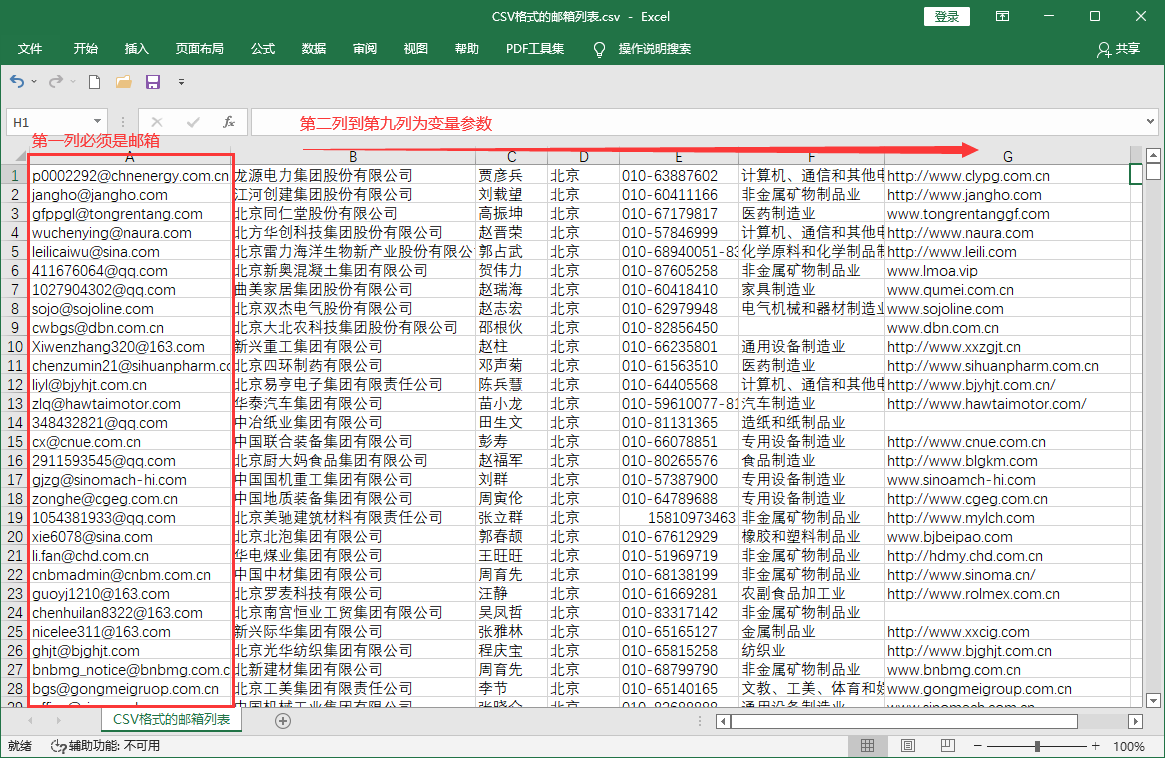Click the Ribbon Display Options icon

[1002, 16]
